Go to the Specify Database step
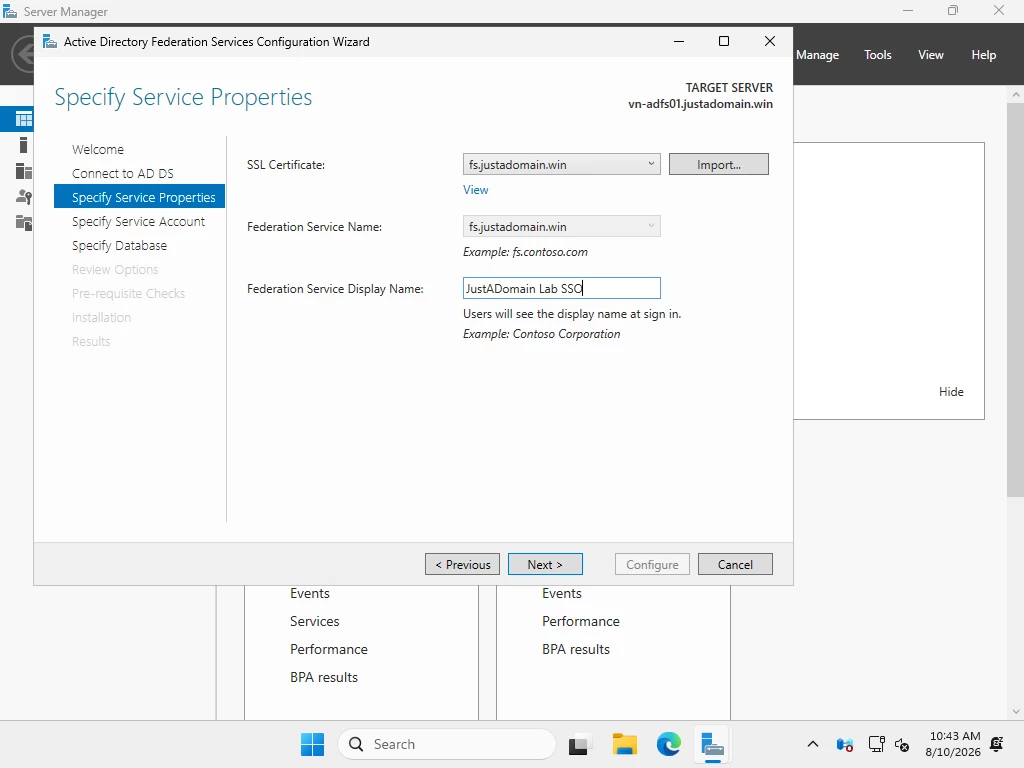 pos(120,246)
